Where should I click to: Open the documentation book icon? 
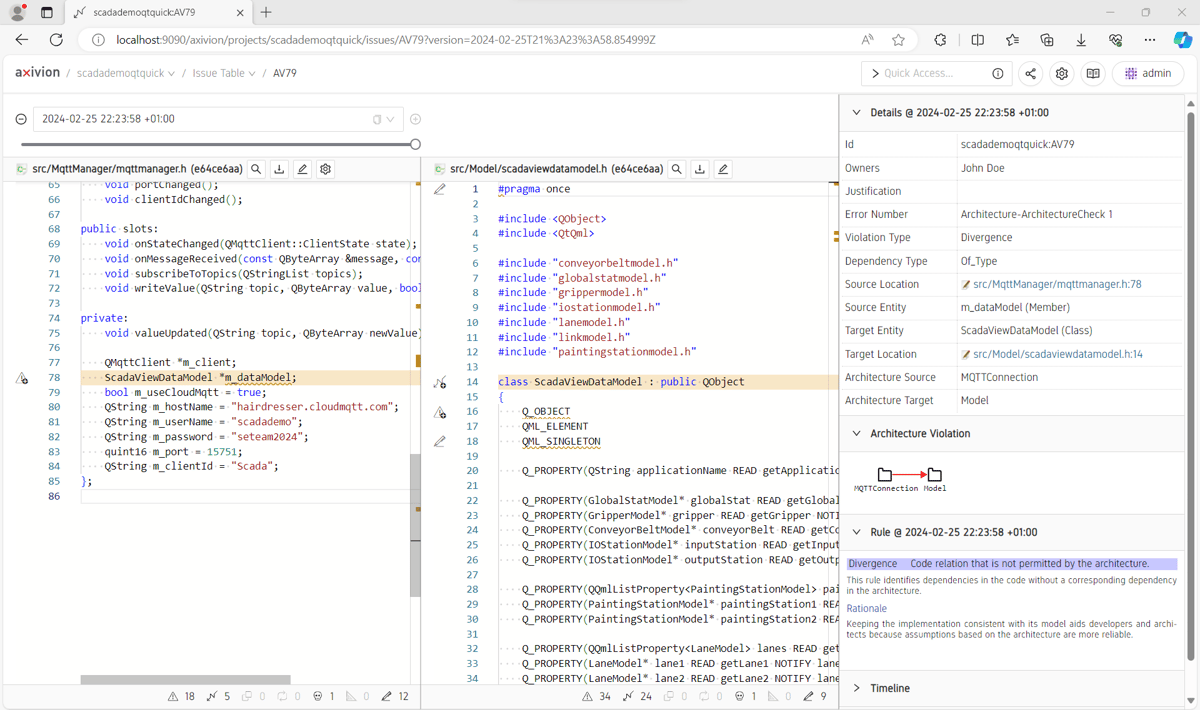click(1093, 73)
